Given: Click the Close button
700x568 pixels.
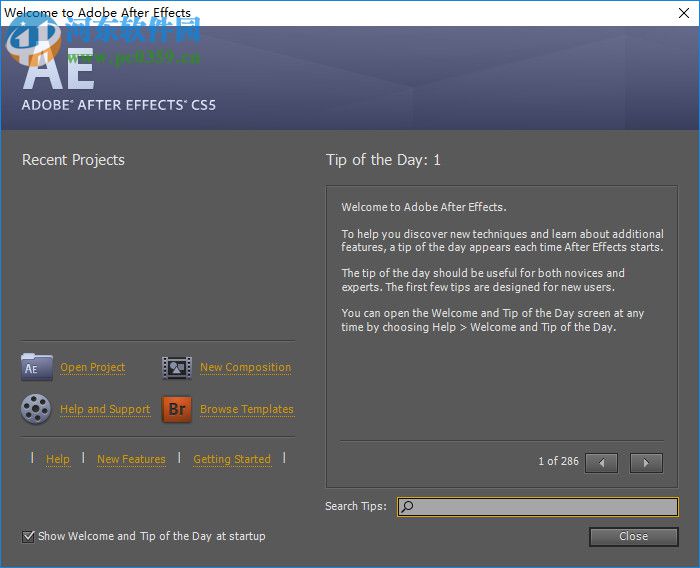Looking at the screenshot, I should point(633,536).
